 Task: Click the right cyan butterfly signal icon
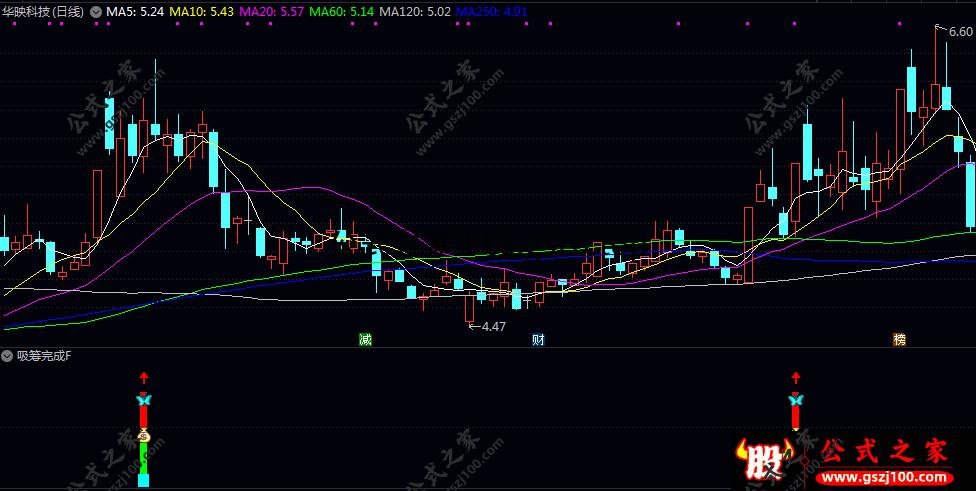pyautogui.click(x=795, y=400)
